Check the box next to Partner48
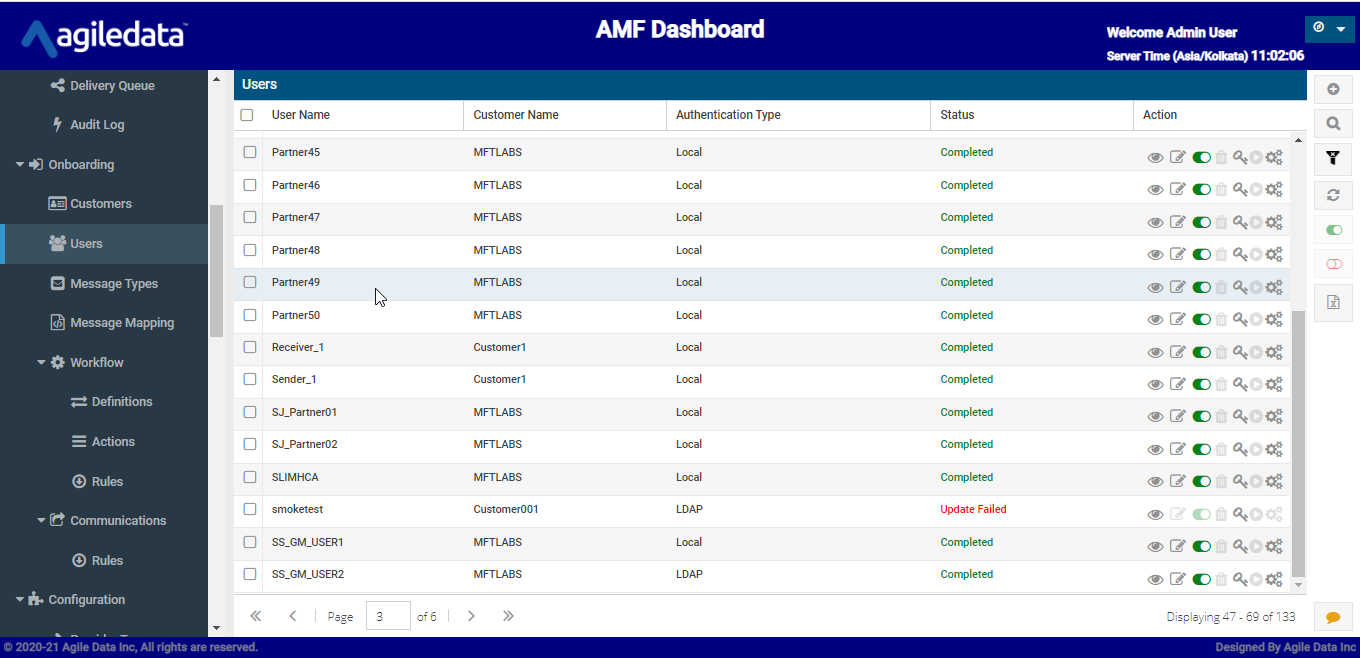1360x658 pixels. [250, 250]
